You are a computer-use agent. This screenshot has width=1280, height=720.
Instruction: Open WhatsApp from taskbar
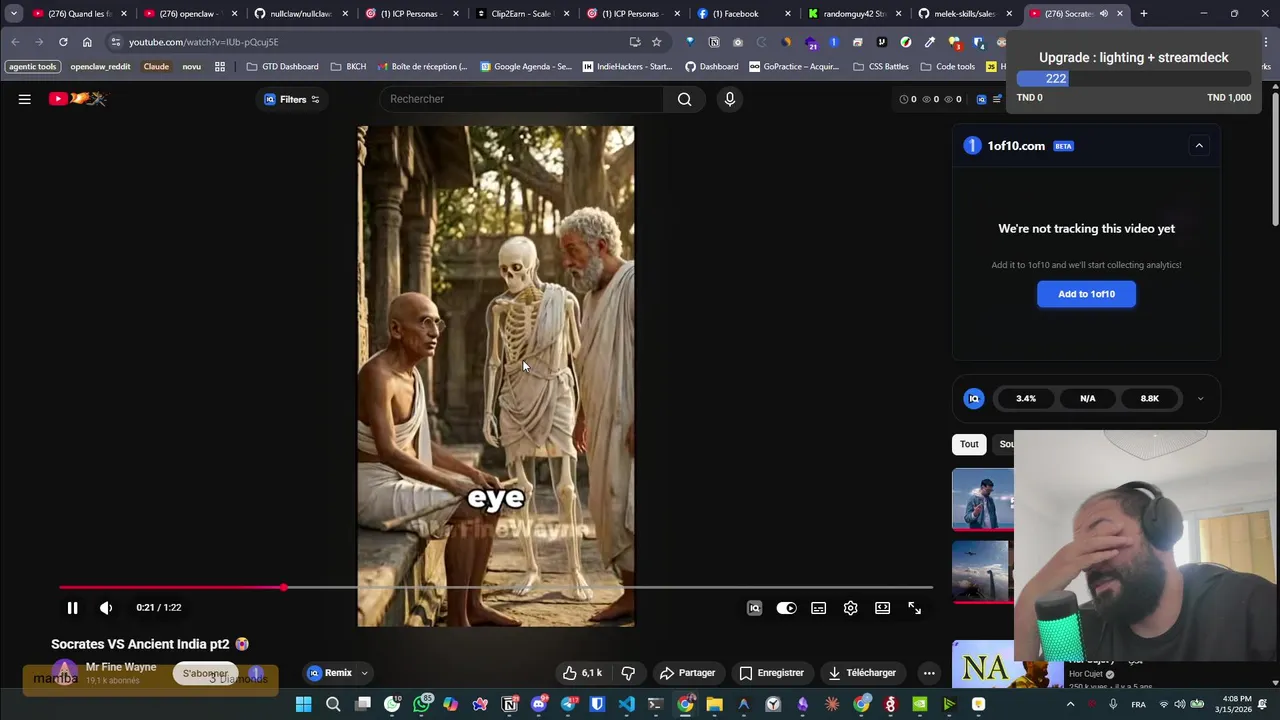[422, 705]
